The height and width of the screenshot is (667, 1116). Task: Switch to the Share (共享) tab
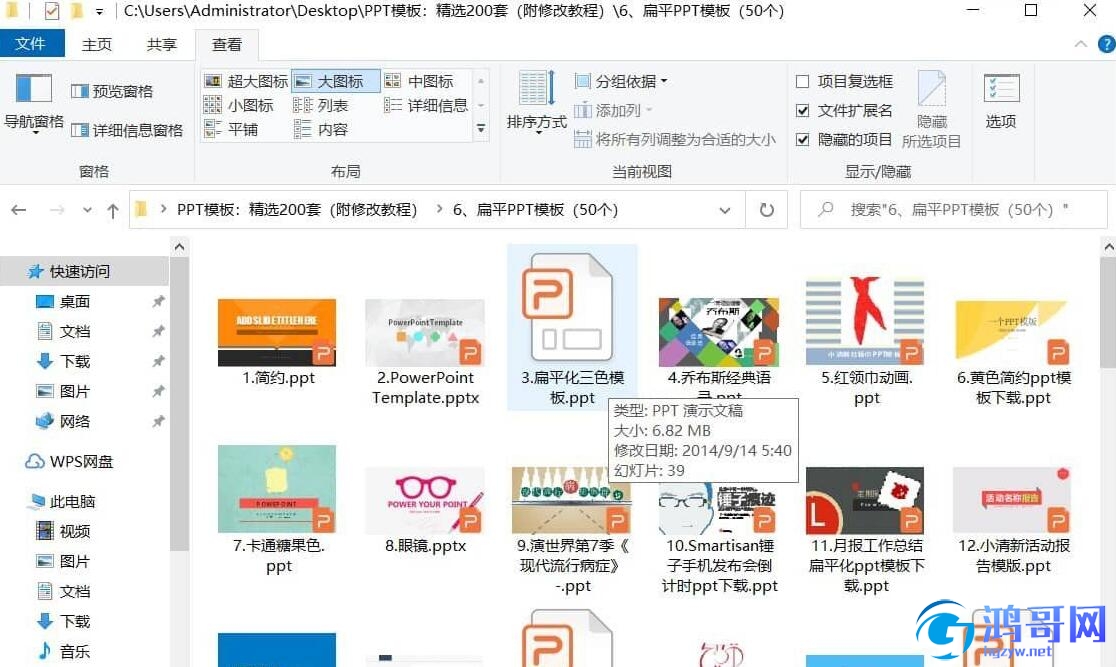(162, 44)
